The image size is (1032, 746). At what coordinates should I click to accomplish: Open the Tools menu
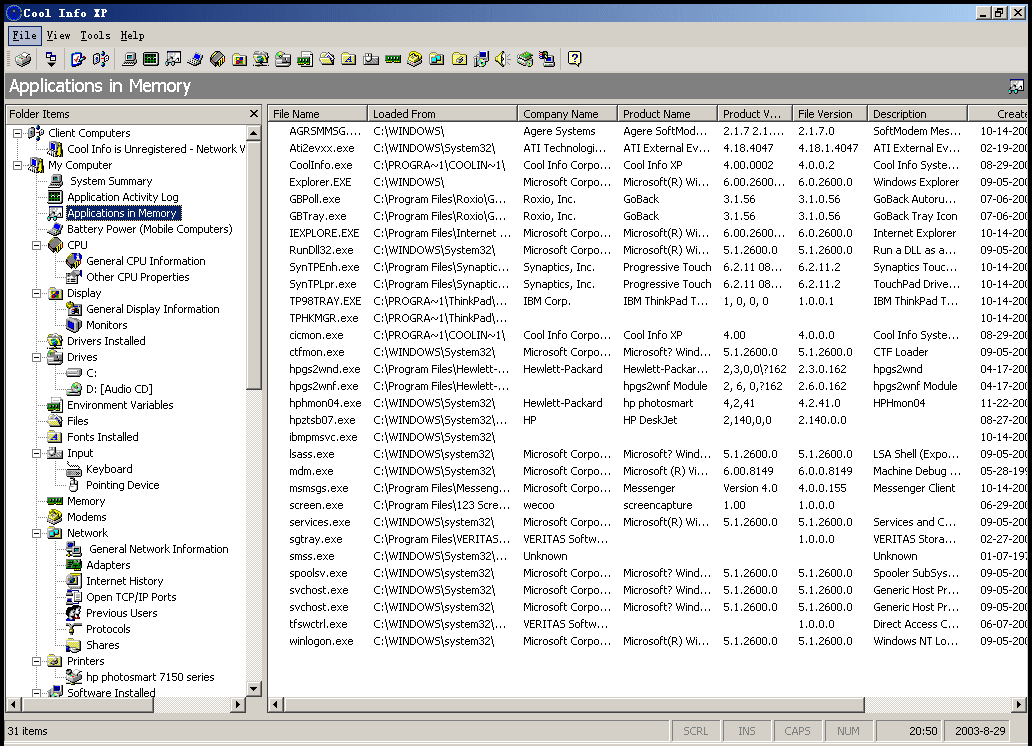[x=95, y=36]
